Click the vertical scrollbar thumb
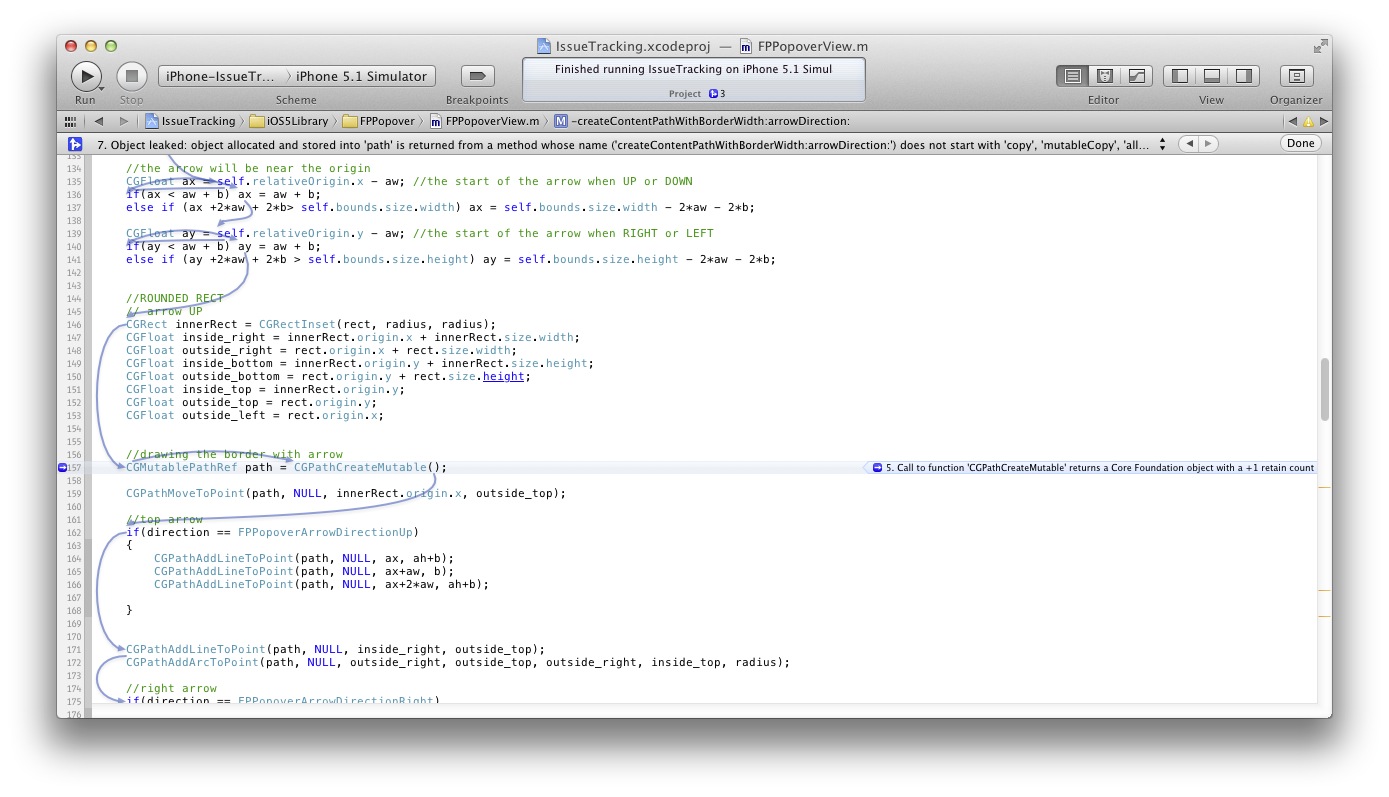The width and height of the screenshot is (1389, 797). 1326,389
